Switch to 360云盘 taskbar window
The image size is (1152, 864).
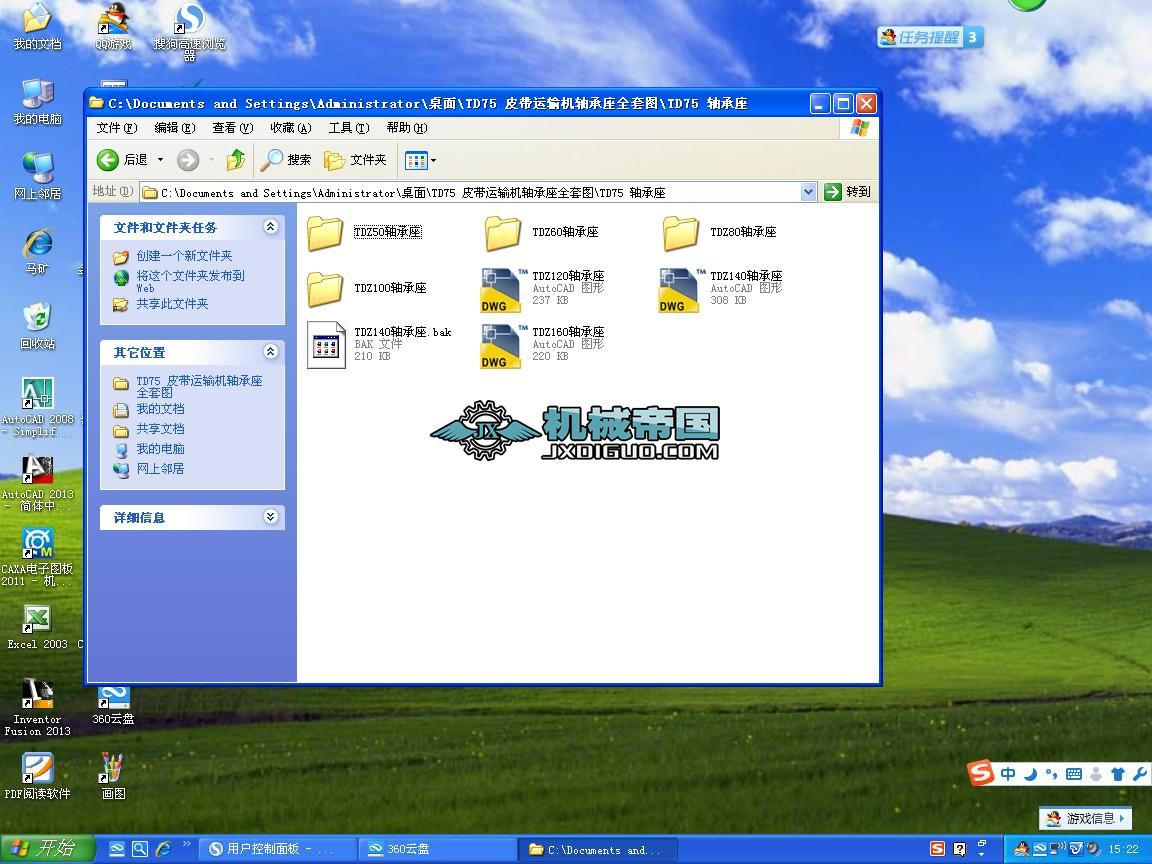click(438, 849)
